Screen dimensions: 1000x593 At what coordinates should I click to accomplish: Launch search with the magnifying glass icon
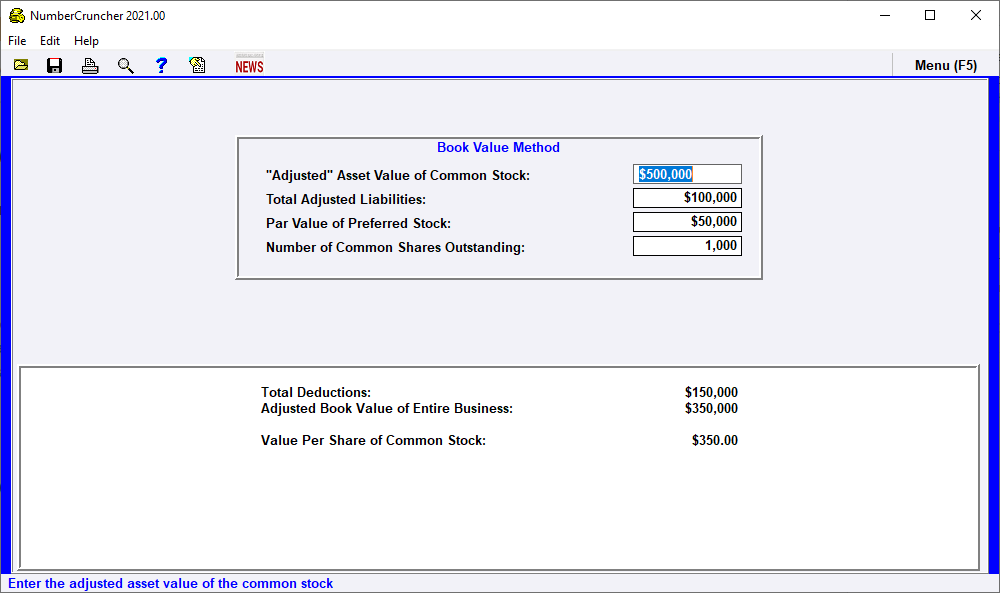click(x=126, y=65)
